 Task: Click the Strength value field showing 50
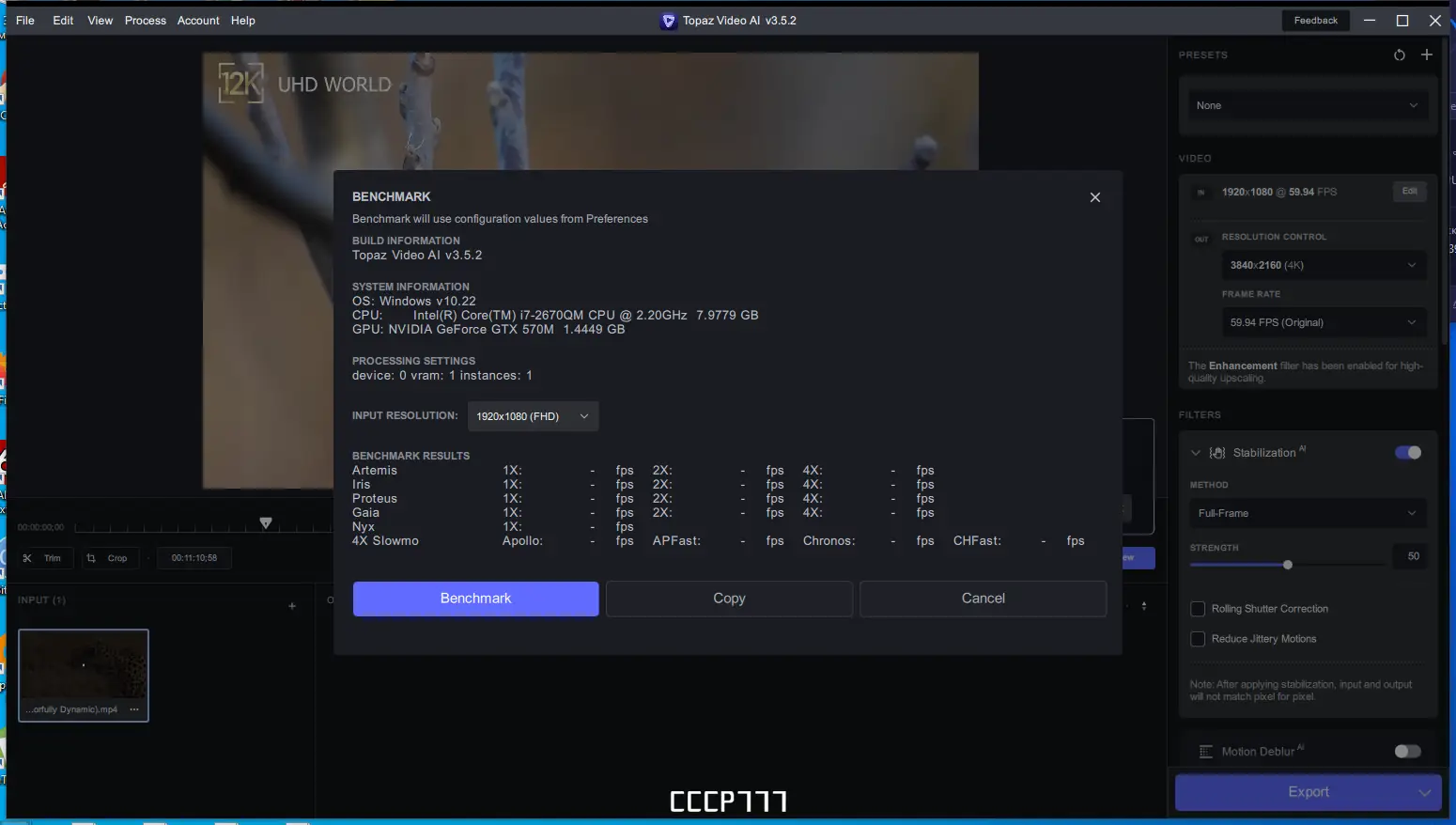1413,557
